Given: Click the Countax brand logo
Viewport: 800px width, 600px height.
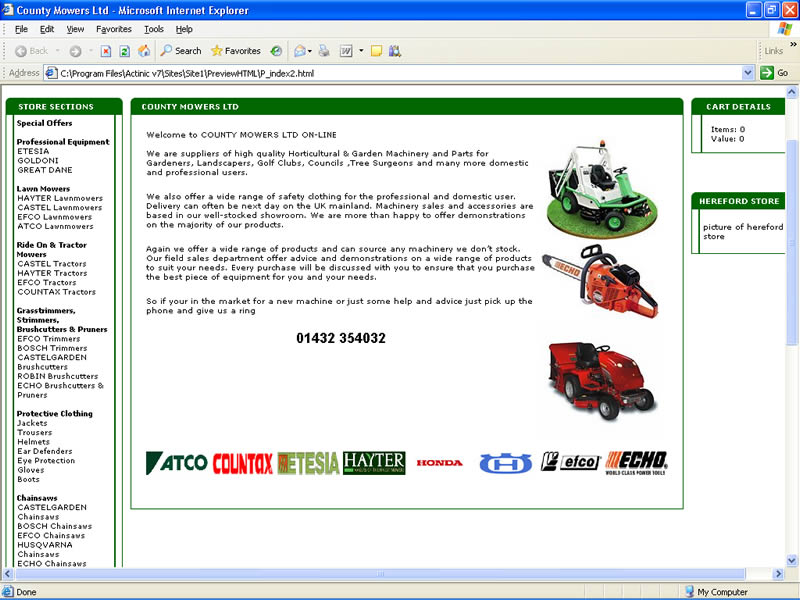Looking at the screenshot, I should pyautogui.click(x=242, y=463).
